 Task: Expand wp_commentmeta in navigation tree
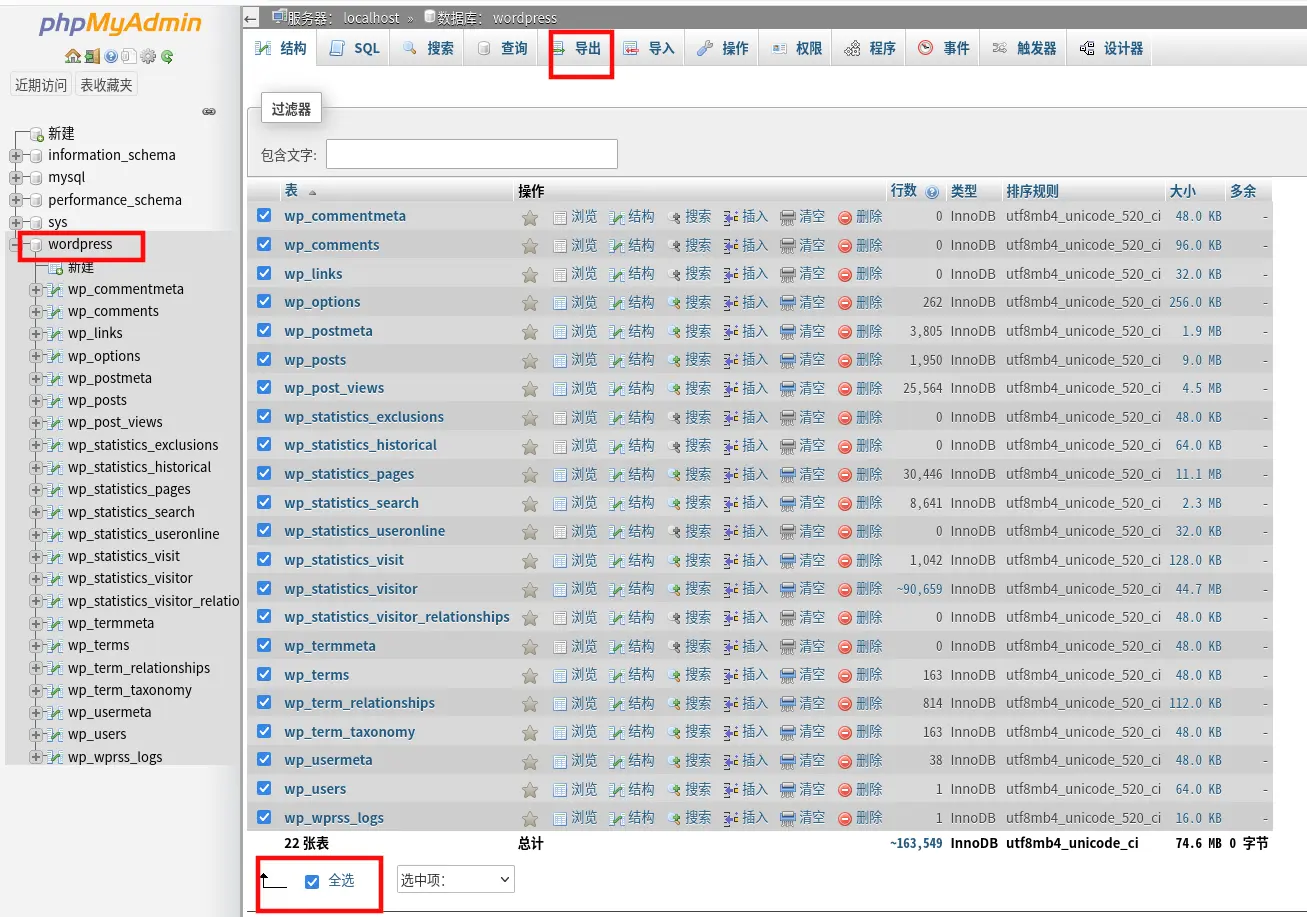tap(36, 289)
